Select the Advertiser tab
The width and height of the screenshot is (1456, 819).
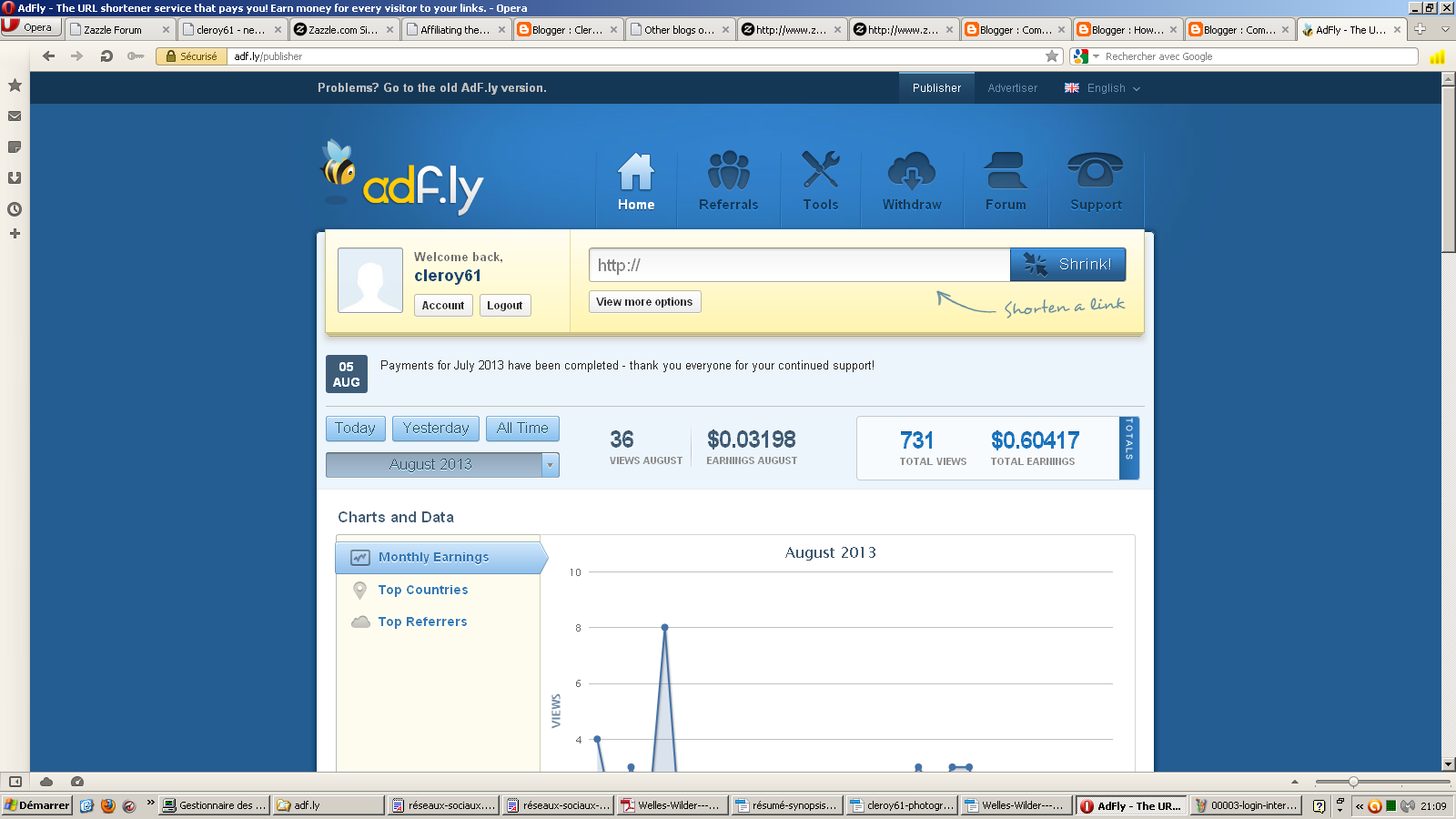[1012, 88]
